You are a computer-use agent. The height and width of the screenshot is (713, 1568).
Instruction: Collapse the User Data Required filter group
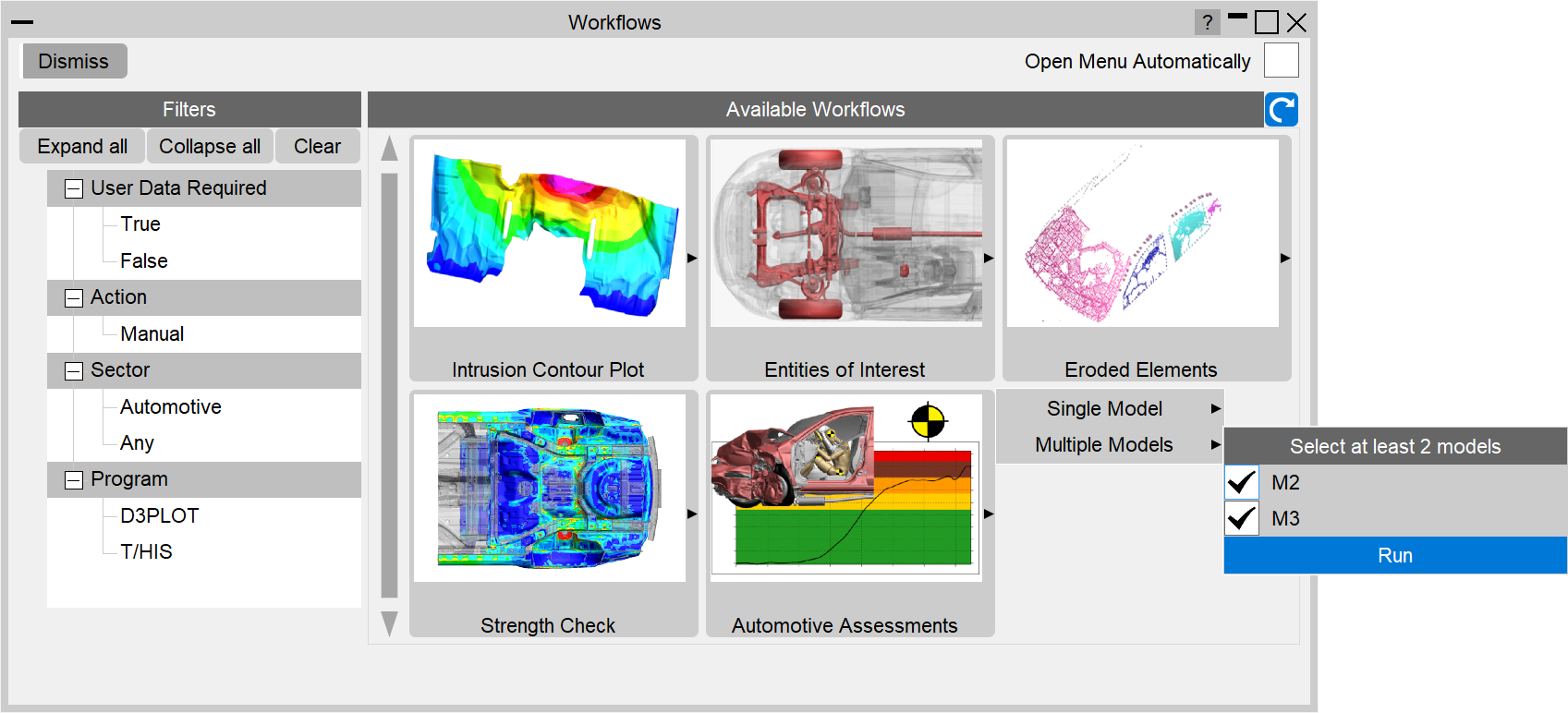pos(74,189)
